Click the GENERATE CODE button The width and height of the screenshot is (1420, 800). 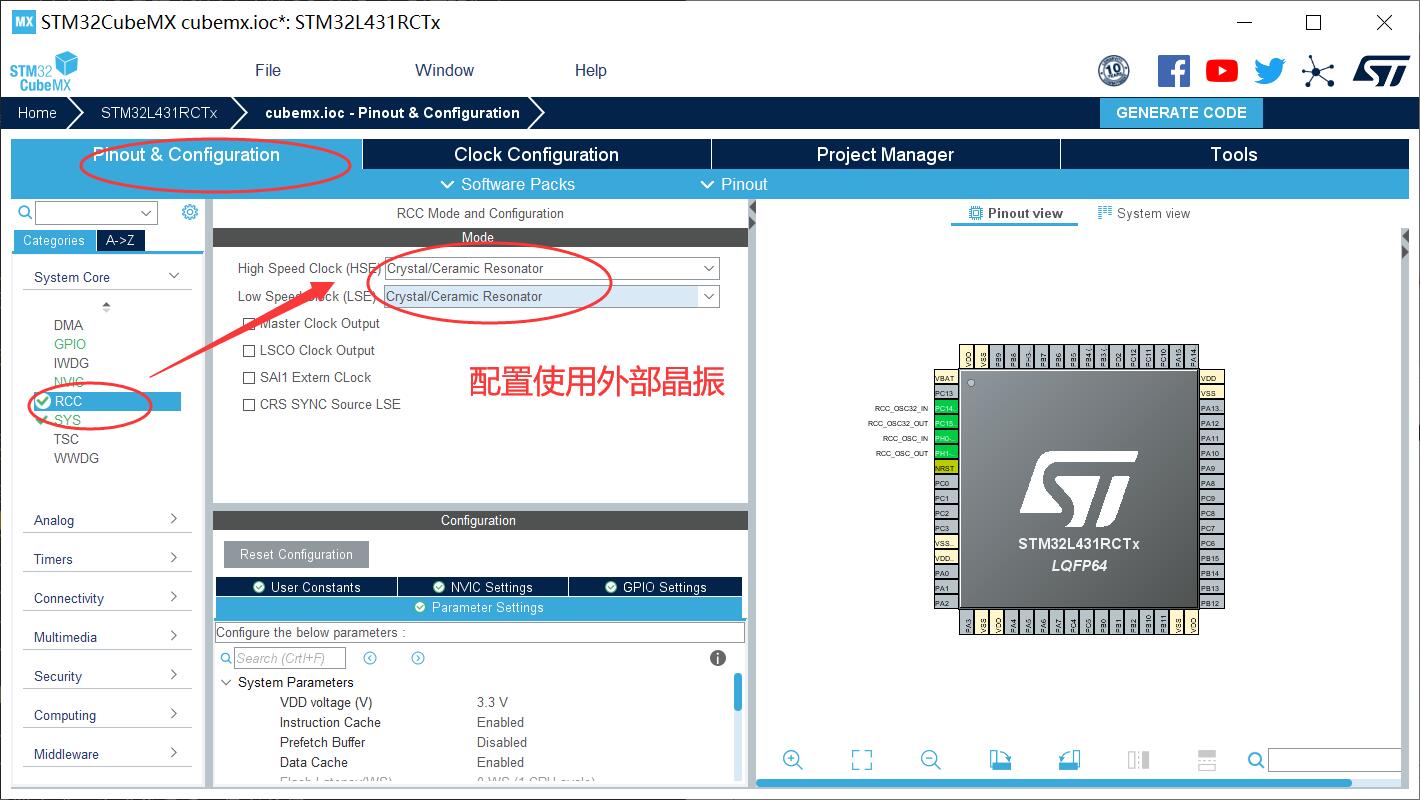coord(1181,113)
